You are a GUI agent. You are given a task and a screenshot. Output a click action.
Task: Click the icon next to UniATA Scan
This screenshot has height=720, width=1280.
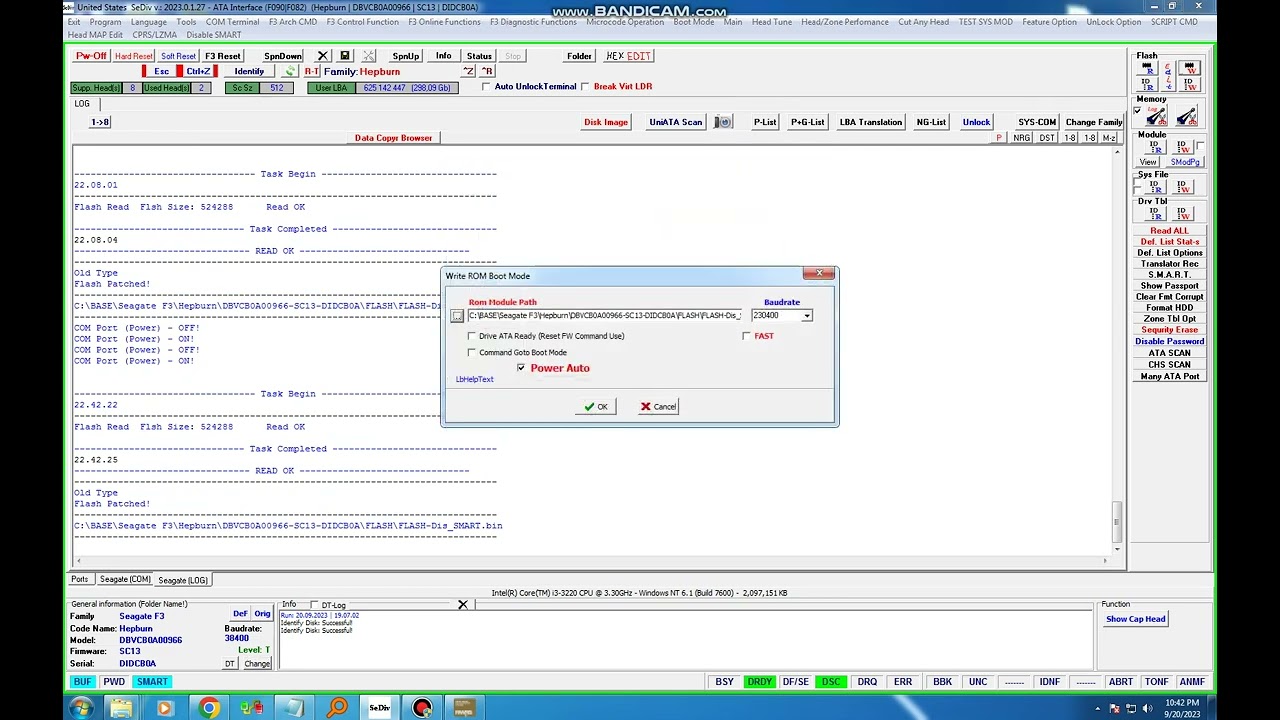point(724,122)
